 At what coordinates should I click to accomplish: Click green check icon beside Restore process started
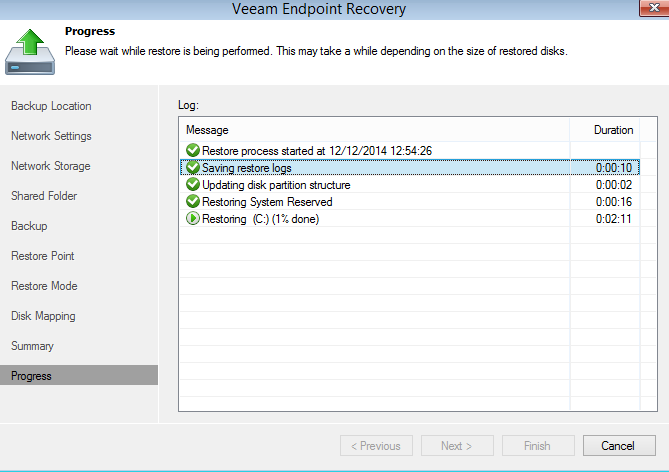click(x=193, y=150)
